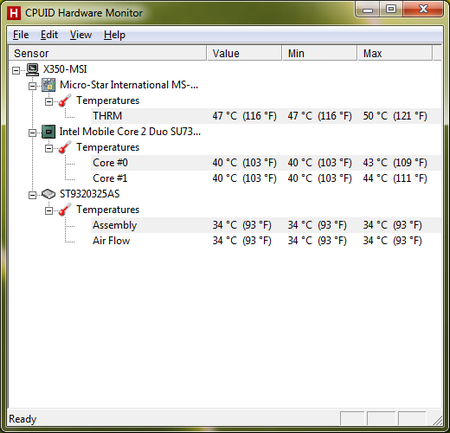The height and width of the screenshot is (433, 450).
Task: Click Core #0 max value 43 °C (109 °F)
Action: (x=395, y=163)
